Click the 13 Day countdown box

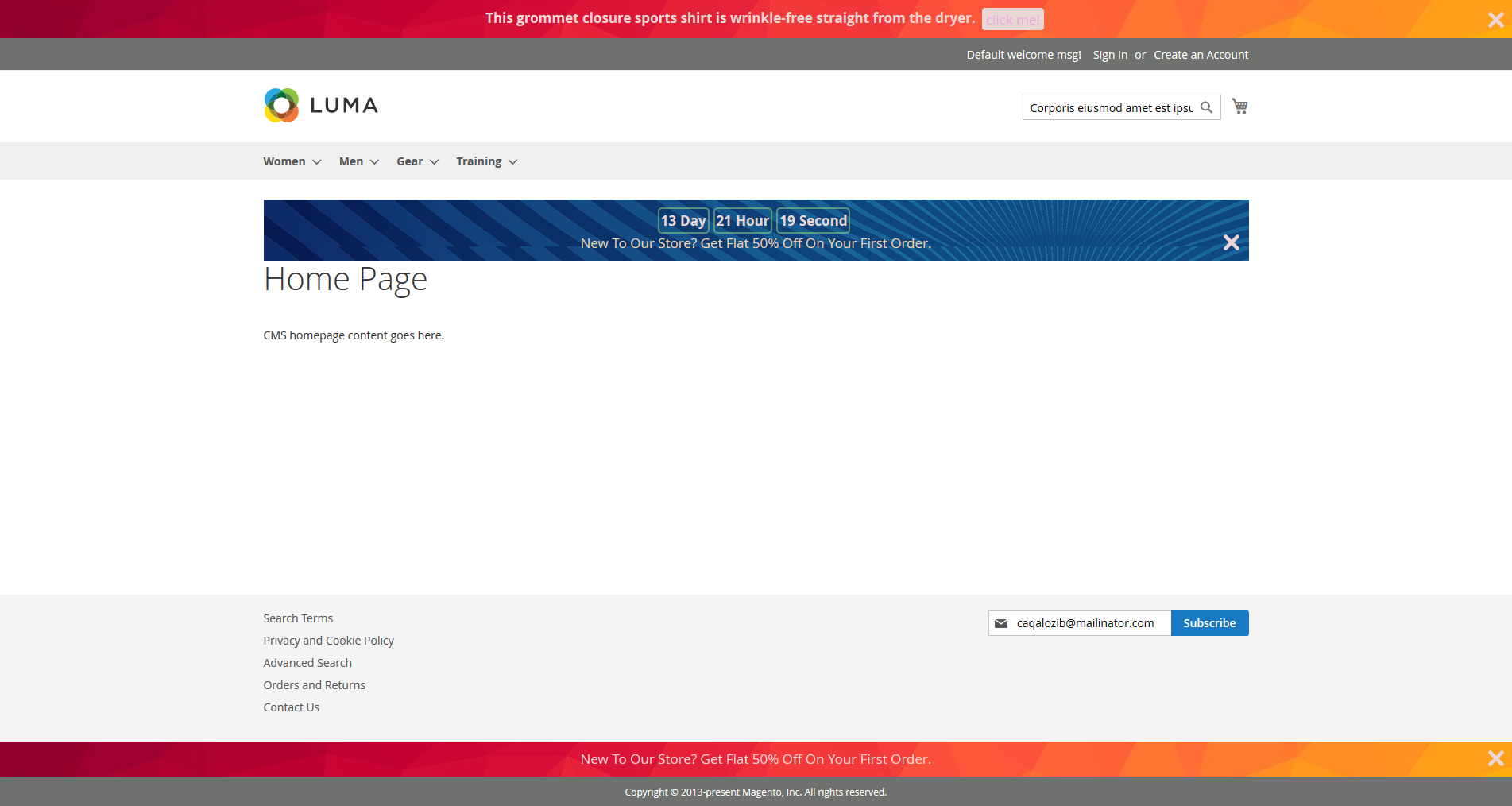point(683,221)
